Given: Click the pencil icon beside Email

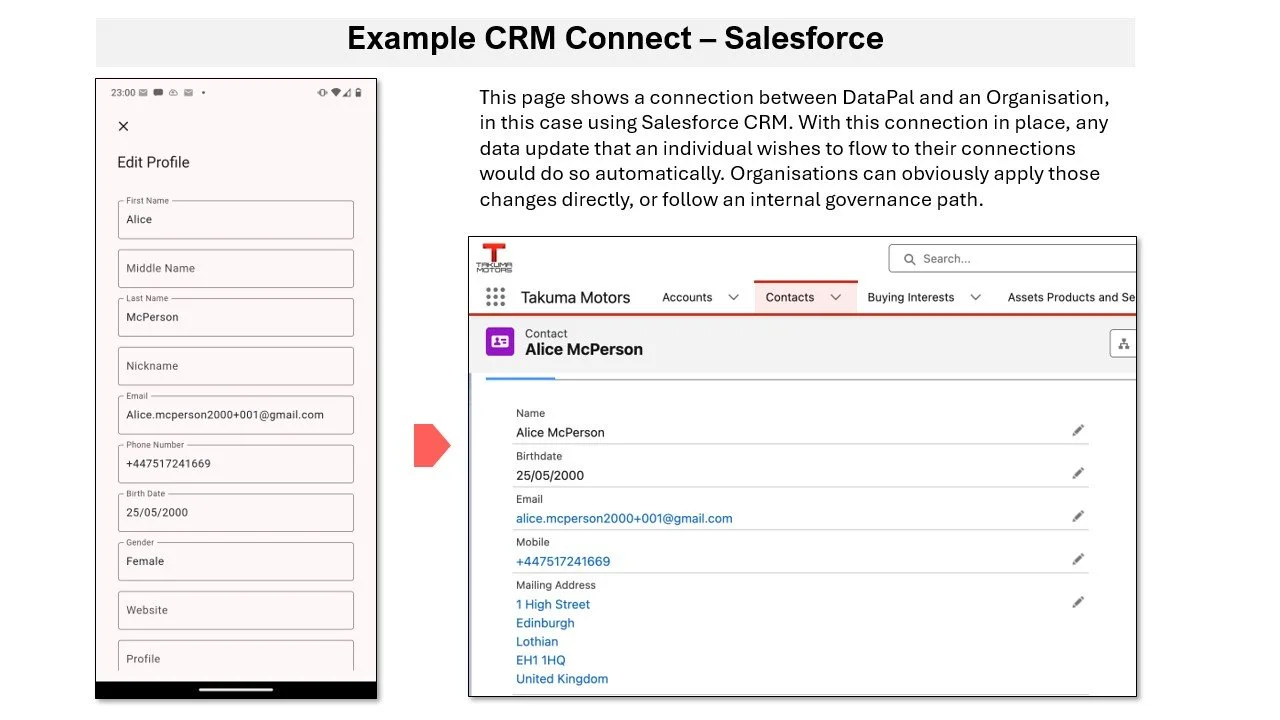Looking at the screenshot, I should (x=1078, y=516).
